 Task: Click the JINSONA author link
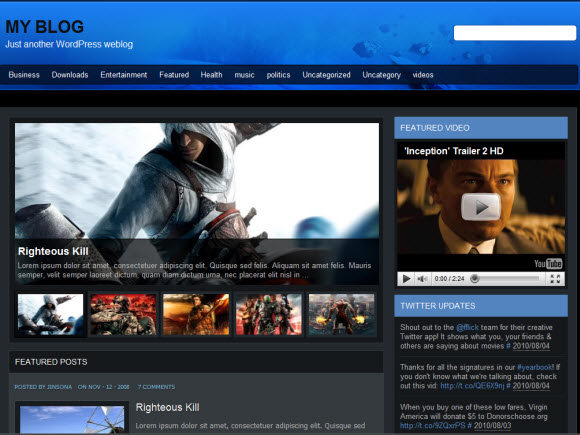[x=59, y=387]
